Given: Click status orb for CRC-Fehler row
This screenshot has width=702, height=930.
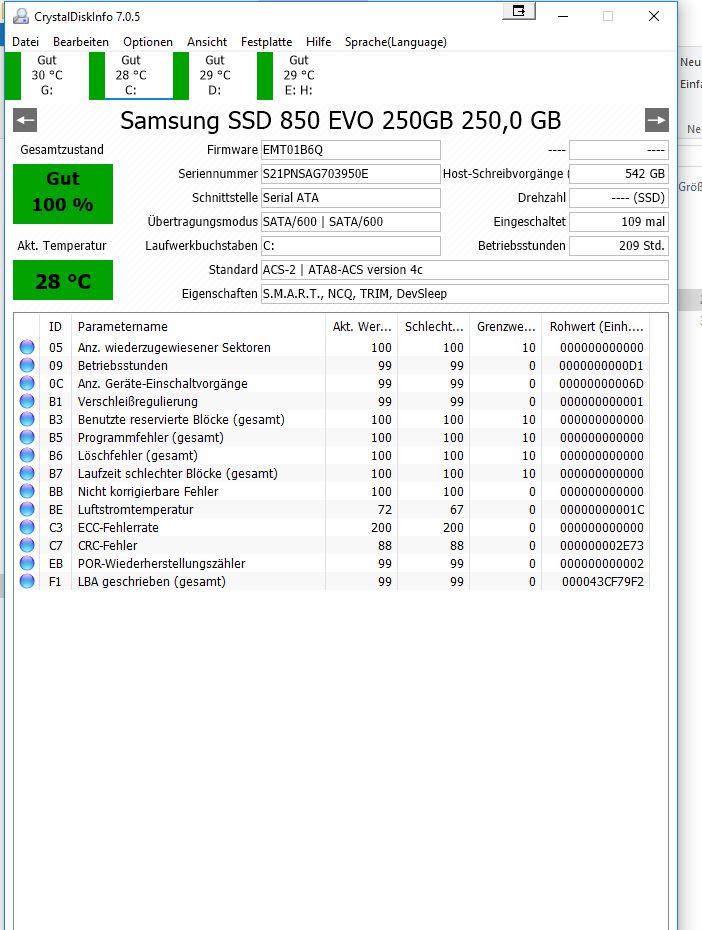Looking at the screenshot, I should coord(27,545).
